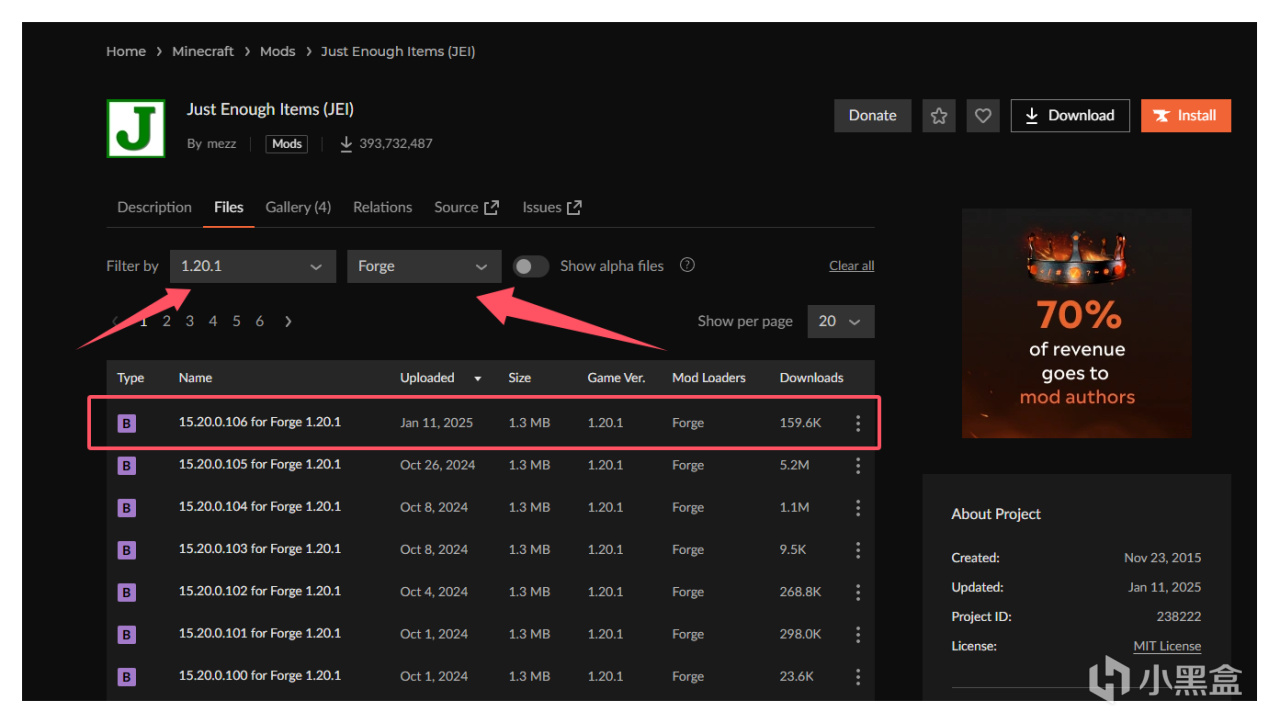This screenshot has height=723, width=1280.
Task: Click the B badge of 15.20.0.105 row
Action: tap(126, 466)
